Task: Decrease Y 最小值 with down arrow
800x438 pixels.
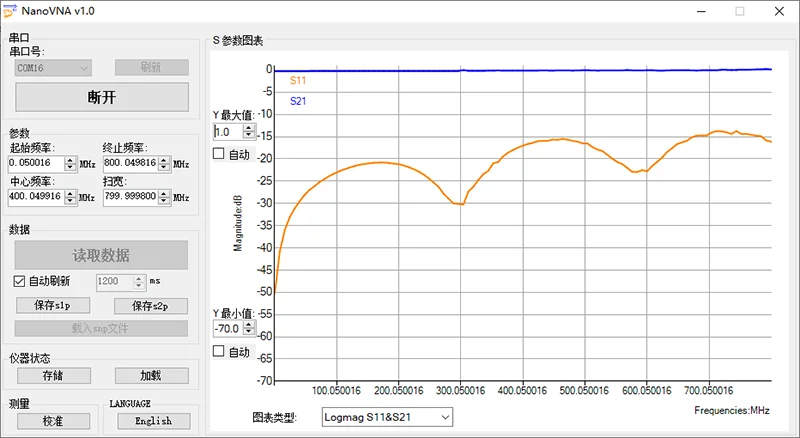Action: pos(249,332)
